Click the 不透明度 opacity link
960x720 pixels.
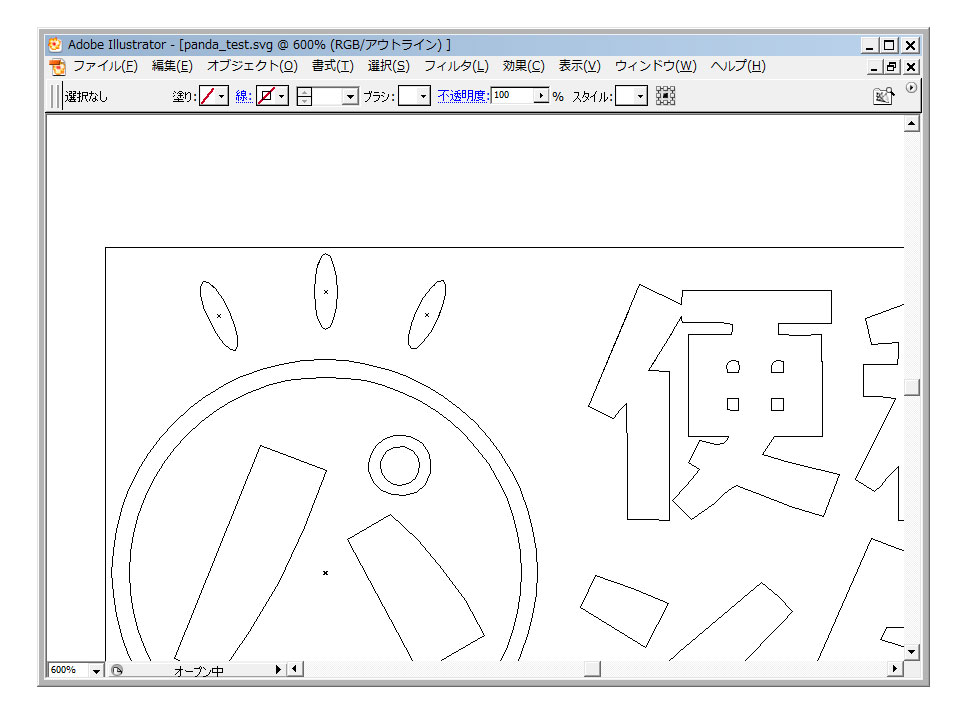pyautogui.click(x=462, y=96)
